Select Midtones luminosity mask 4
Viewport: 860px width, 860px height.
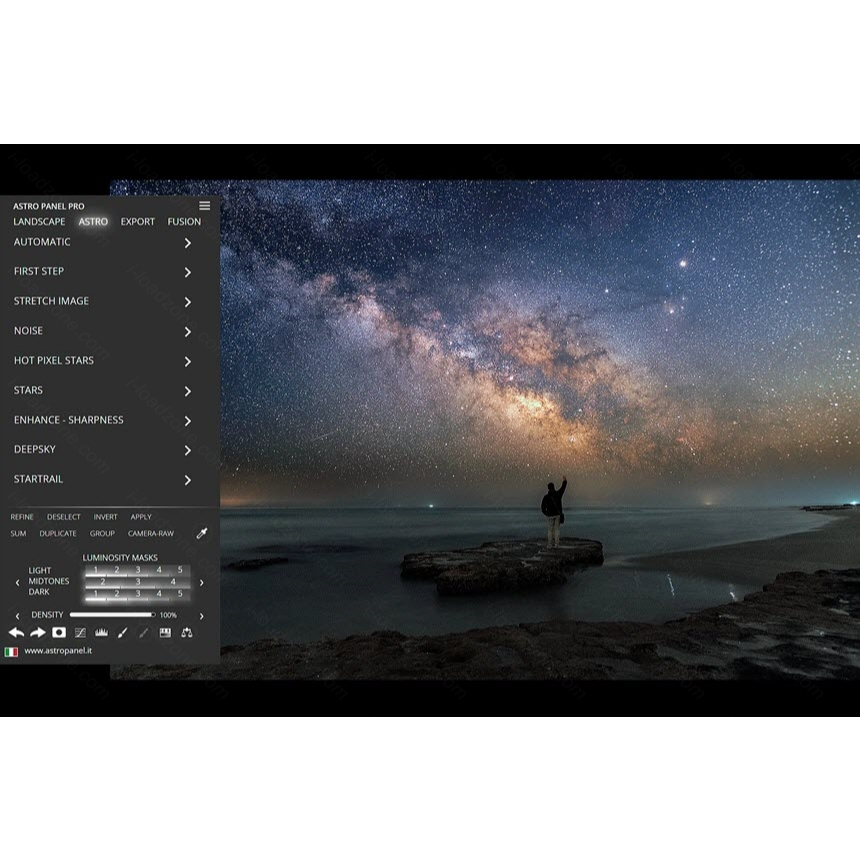(x=173, y=581)
